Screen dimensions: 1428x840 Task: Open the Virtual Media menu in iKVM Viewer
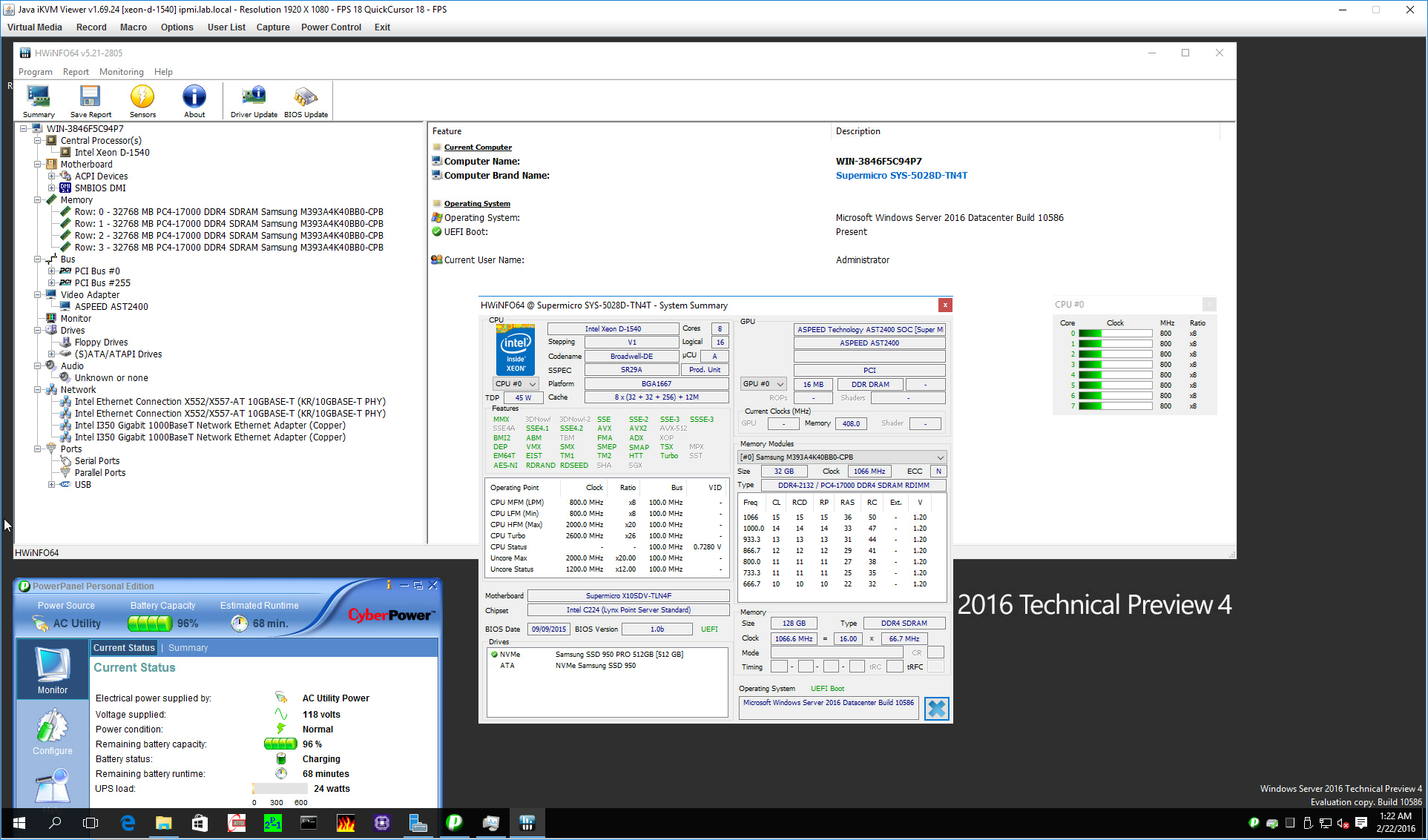(34, 27)
